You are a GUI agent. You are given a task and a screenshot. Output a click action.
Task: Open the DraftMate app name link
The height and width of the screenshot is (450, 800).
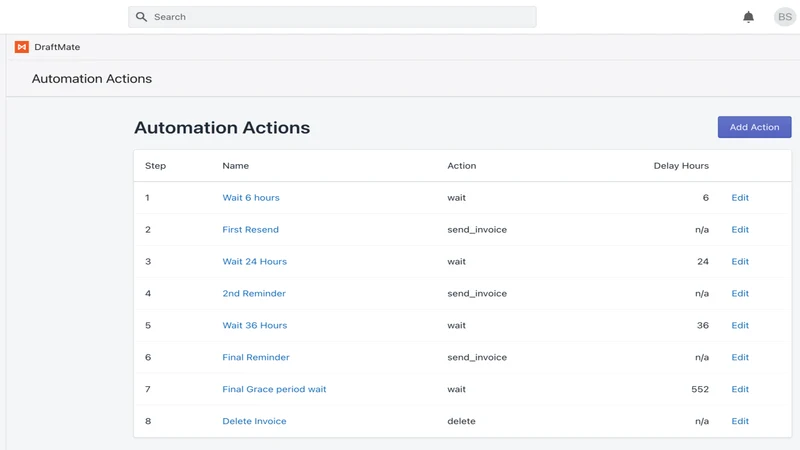point(57,47)
